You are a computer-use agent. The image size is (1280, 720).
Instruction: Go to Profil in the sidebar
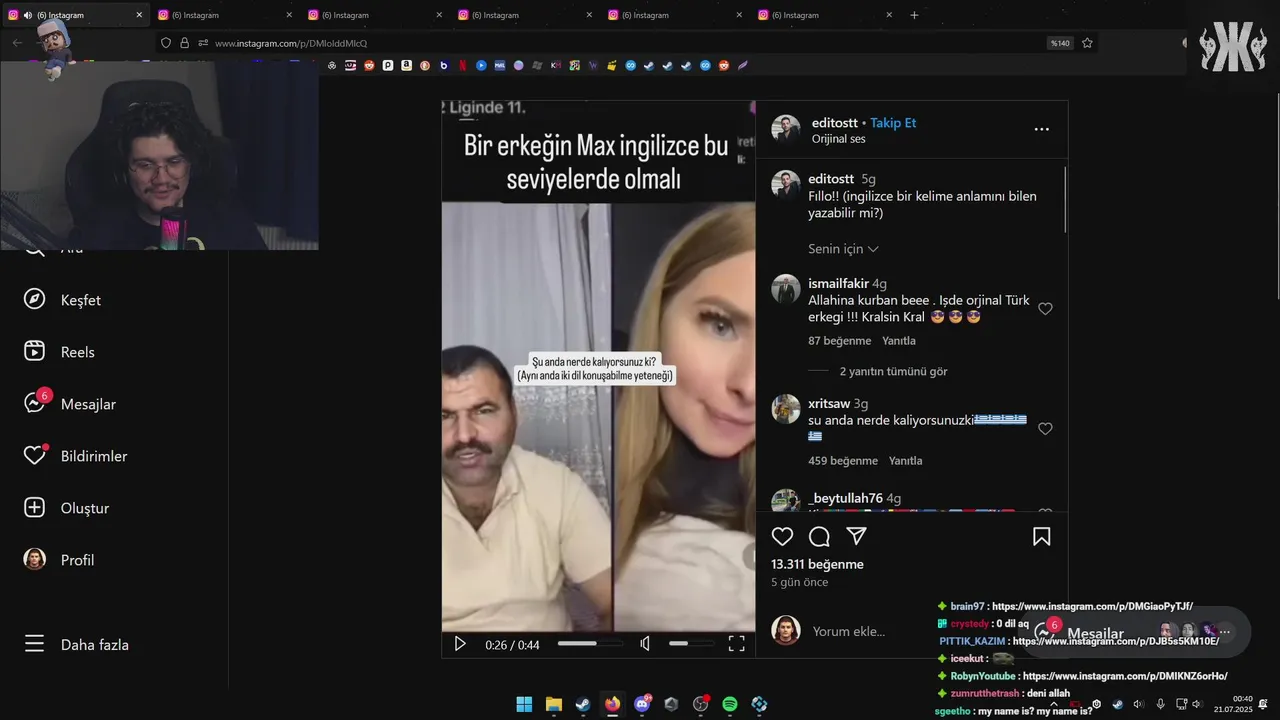coord(59,560)
